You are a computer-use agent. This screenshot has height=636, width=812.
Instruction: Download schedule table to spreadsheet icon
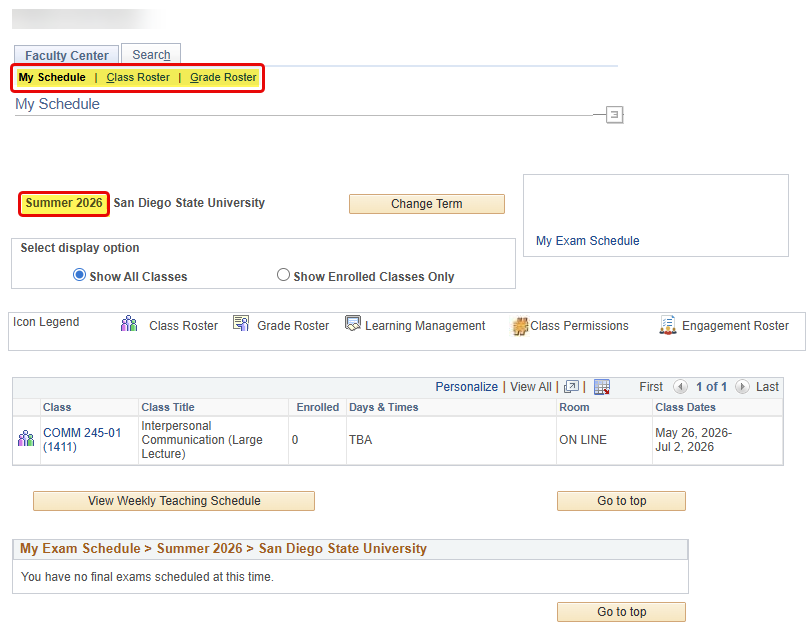point(602,387)
